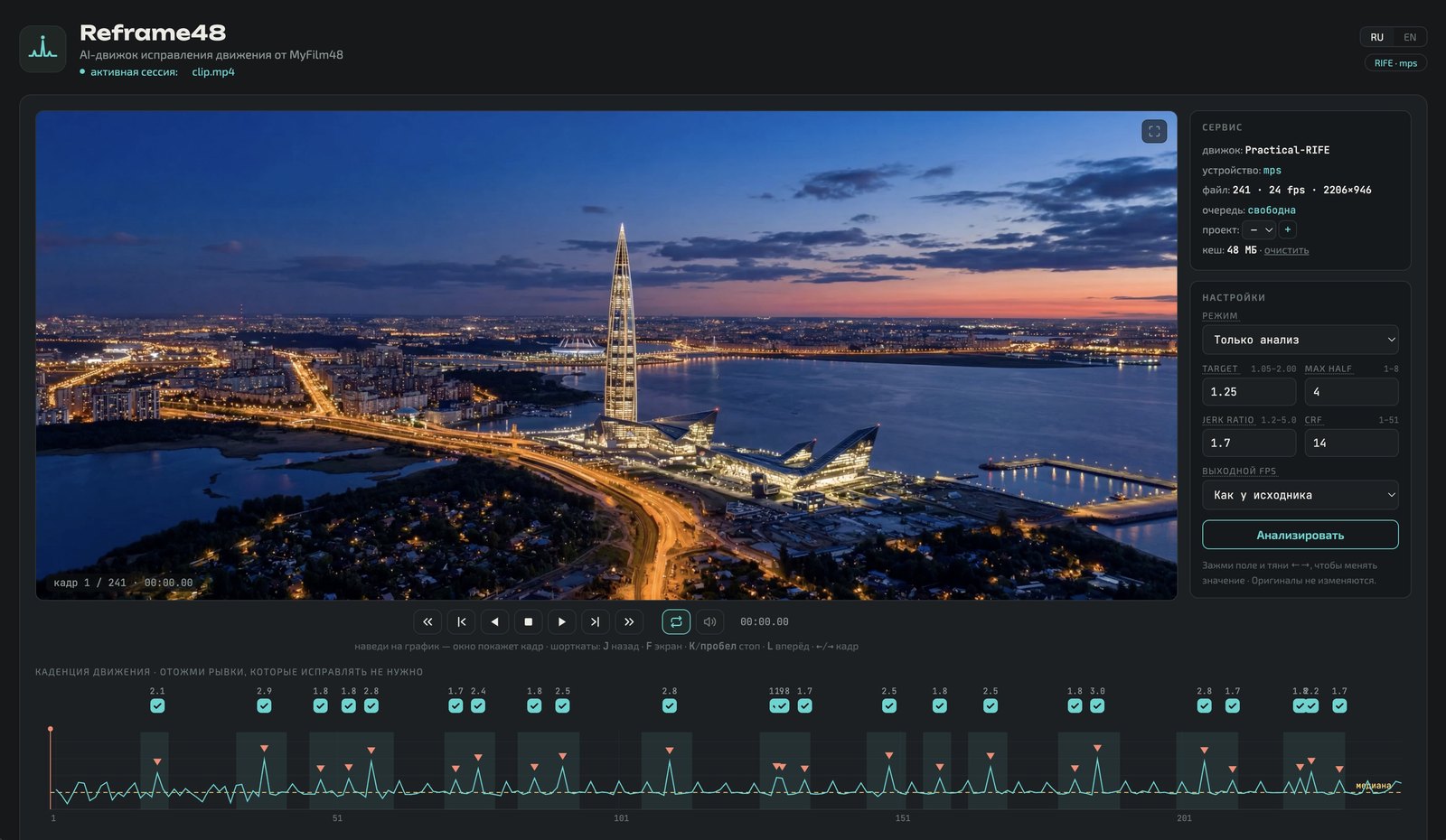Uncheck the 2.4 jerk checkbox
The width and height of the screenshot is (1446, 840).
pos(478,705)
